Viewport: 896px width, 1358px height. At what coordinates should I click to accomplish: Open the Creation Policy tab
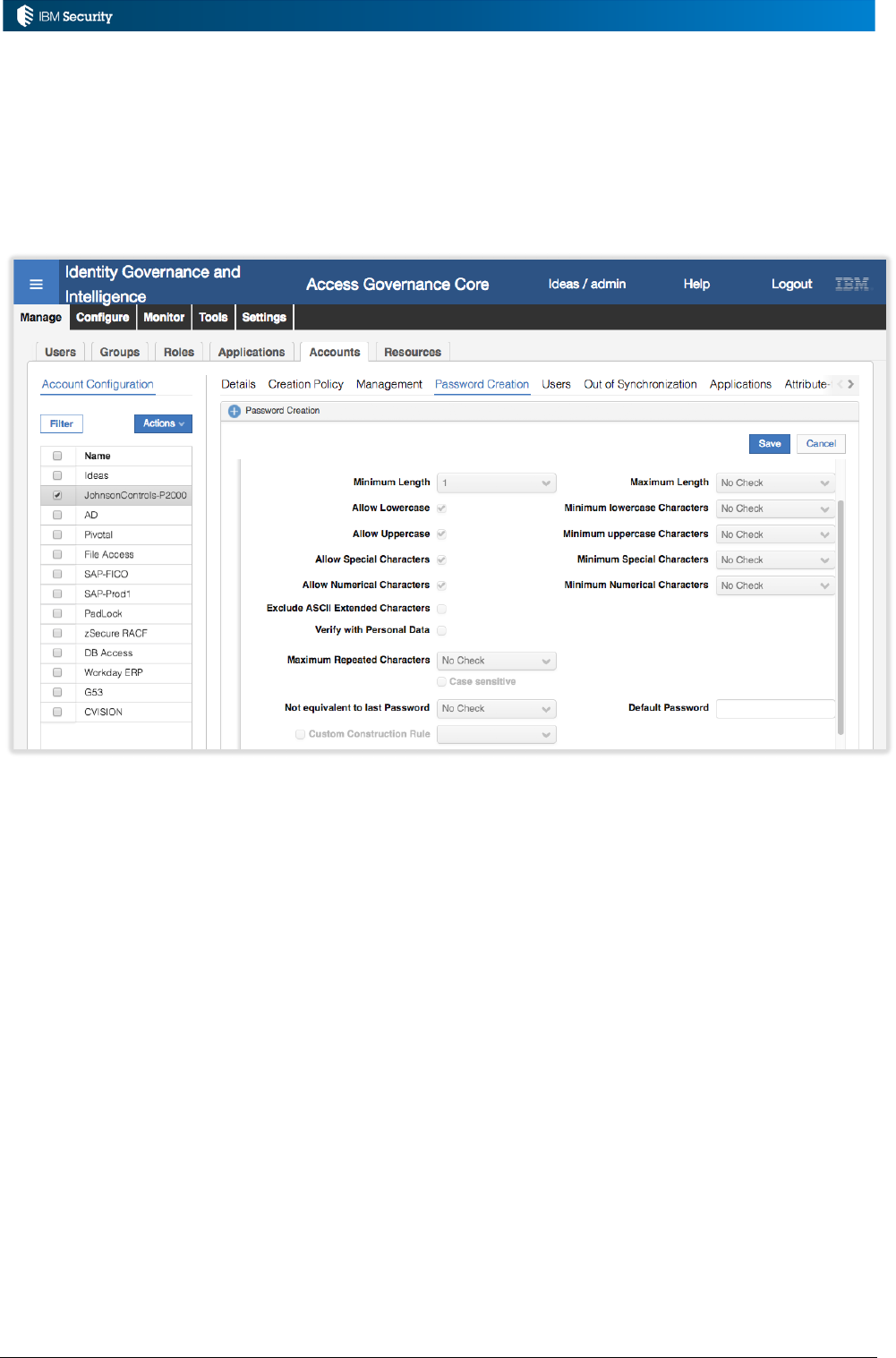tap(305, 384)
